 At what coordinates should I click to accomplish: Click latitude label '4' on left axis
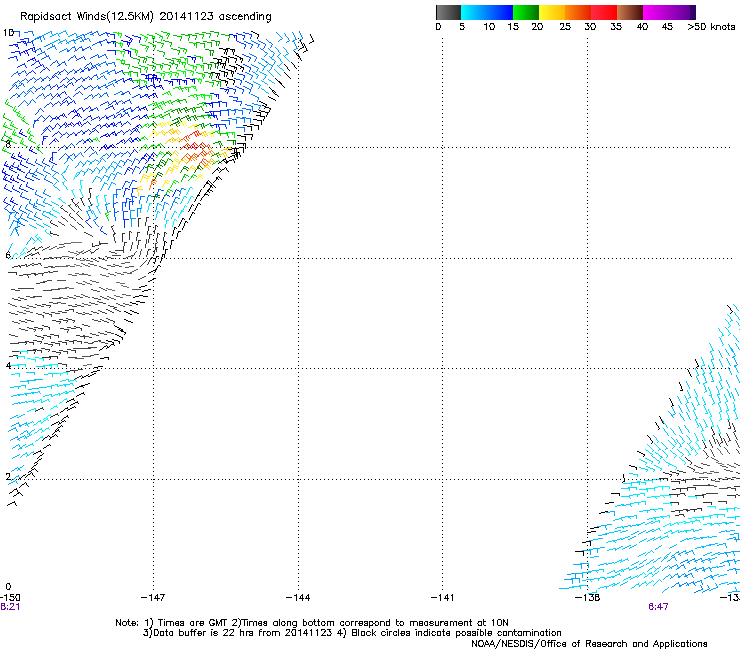(8, 366)
